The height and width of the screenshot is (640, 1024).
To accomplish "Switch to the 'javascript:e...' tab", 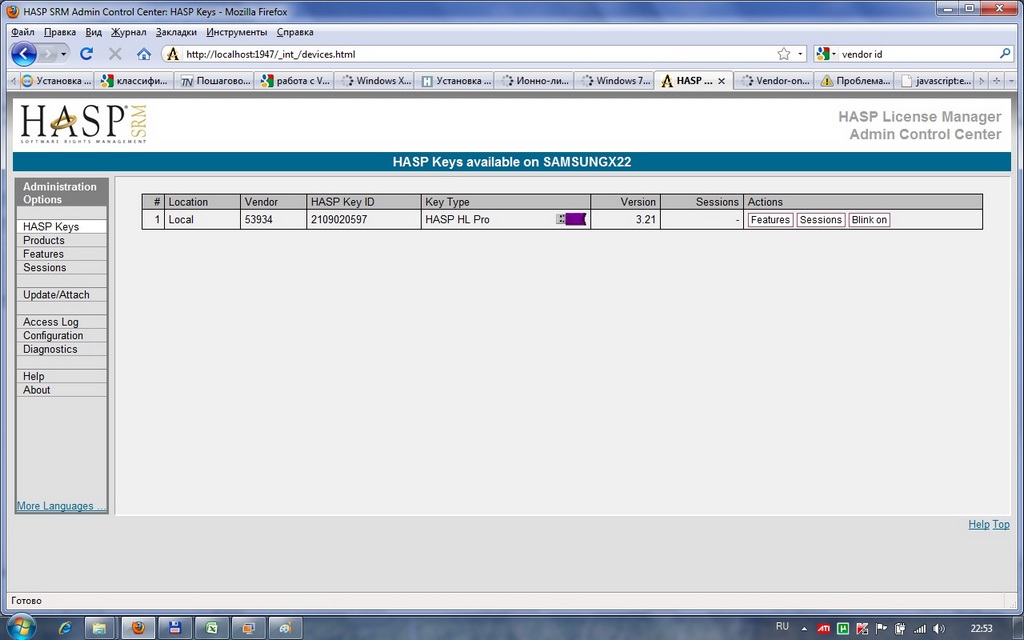I will (x=933, y=81).
